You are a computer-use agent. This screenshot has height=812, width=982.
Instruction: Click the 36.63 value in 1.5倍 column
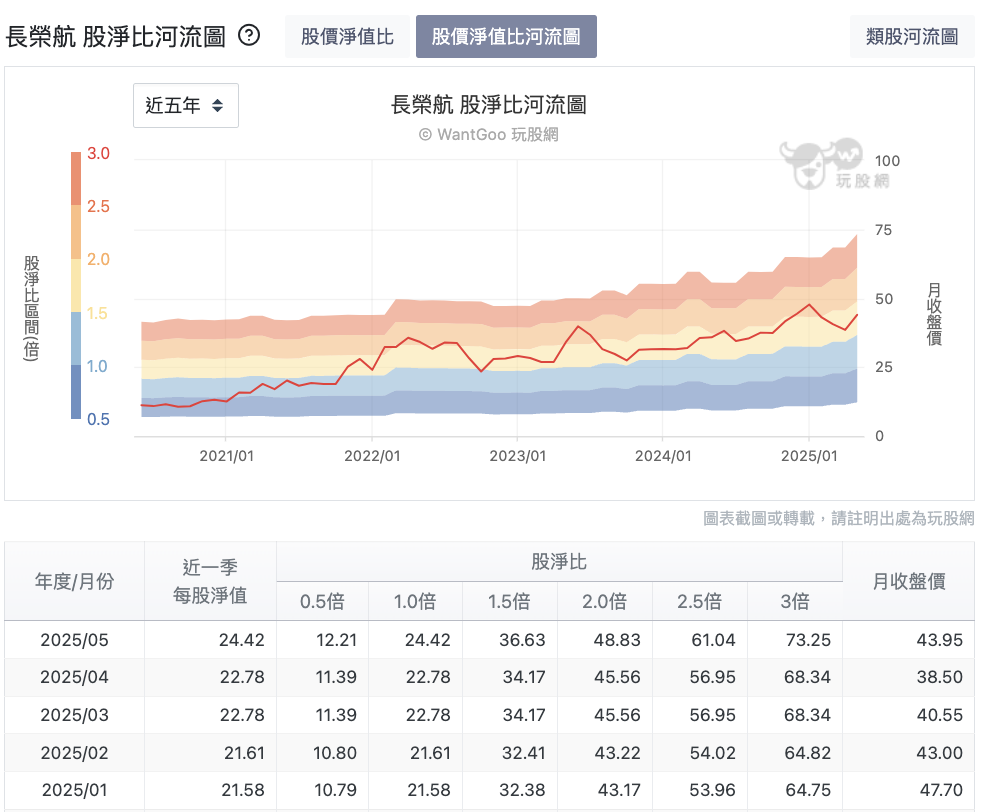(x=522, y=640)
